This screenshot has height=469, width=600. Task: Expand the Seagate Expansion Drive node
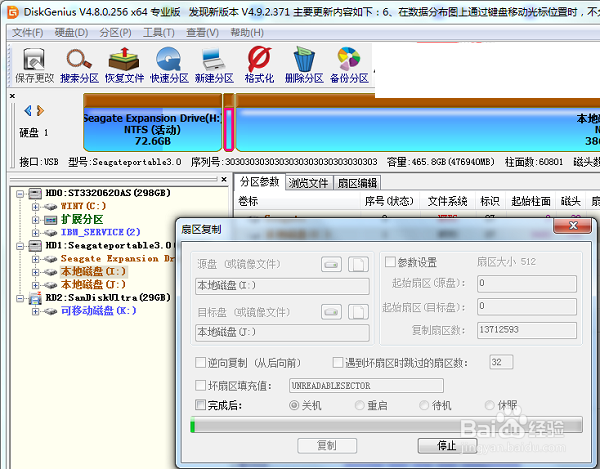point(36,259)
